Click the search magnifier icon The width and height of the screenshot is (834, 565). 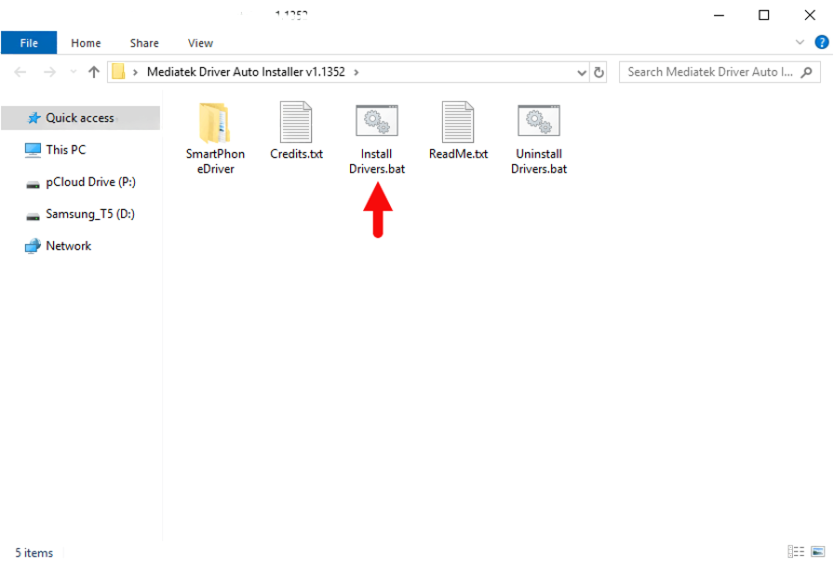click(x=806, y=72)
